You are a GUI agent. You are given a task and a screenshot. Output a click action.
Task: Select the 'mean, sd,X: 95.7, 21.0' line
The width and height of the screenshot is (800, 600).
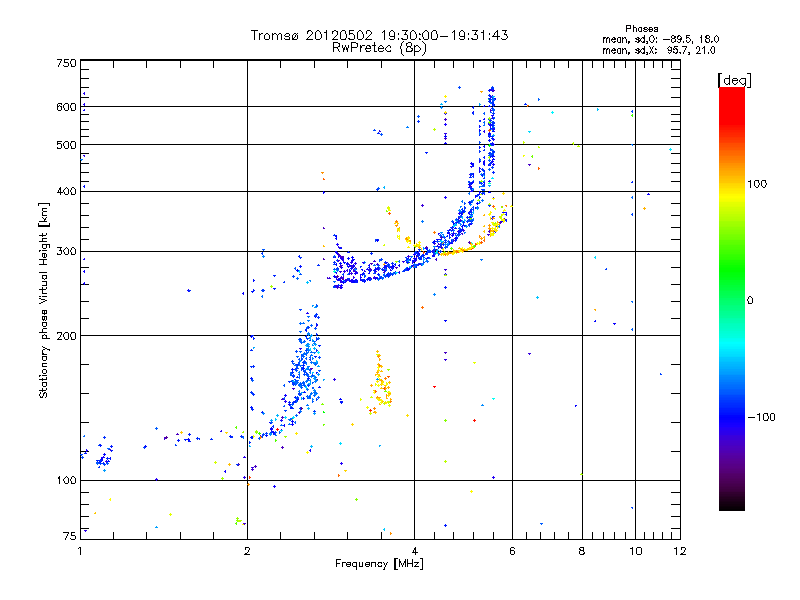tap(659, 50)
